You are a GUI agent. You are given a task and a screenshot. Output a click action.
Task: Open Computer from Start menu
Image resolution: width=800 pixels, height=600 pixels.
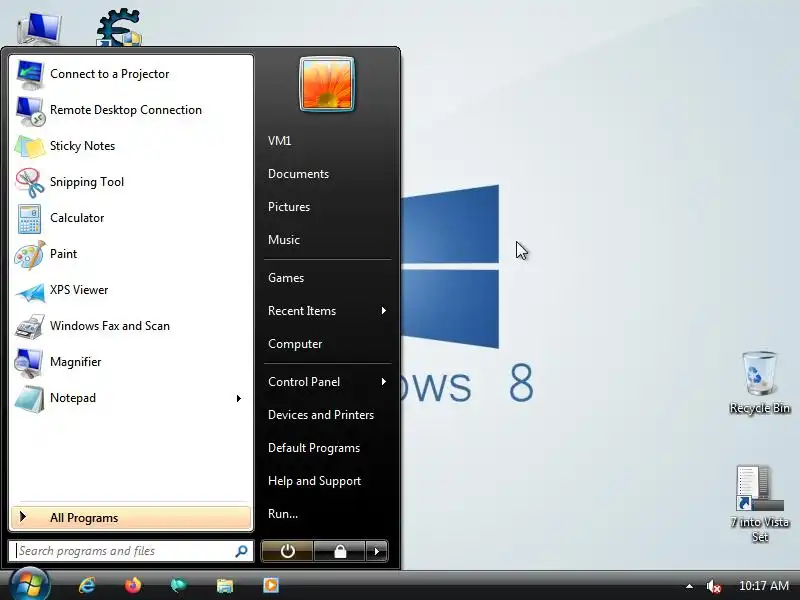[295, 344]
